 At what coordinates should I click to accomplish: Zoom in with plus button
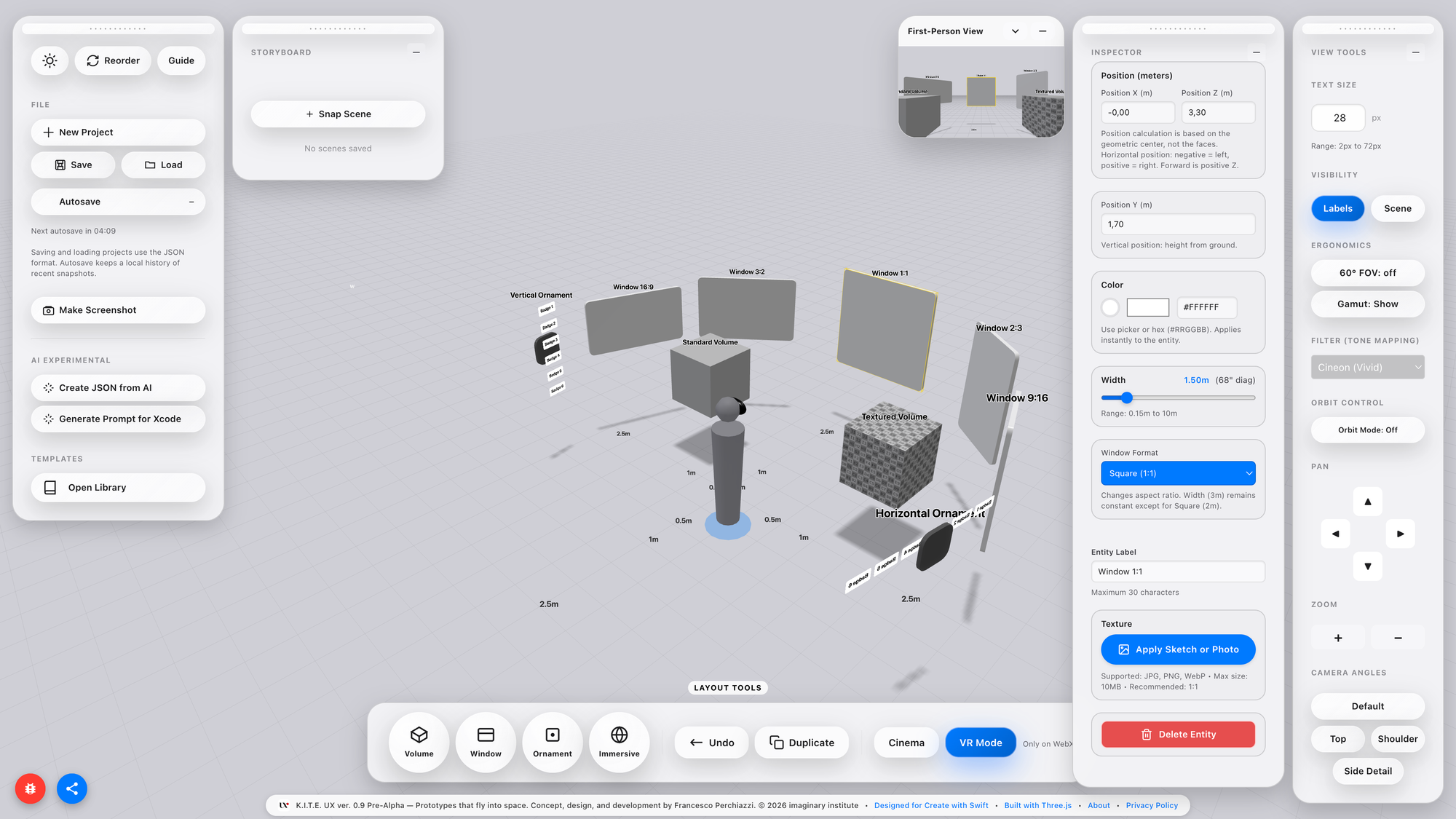click(1337, 638)
